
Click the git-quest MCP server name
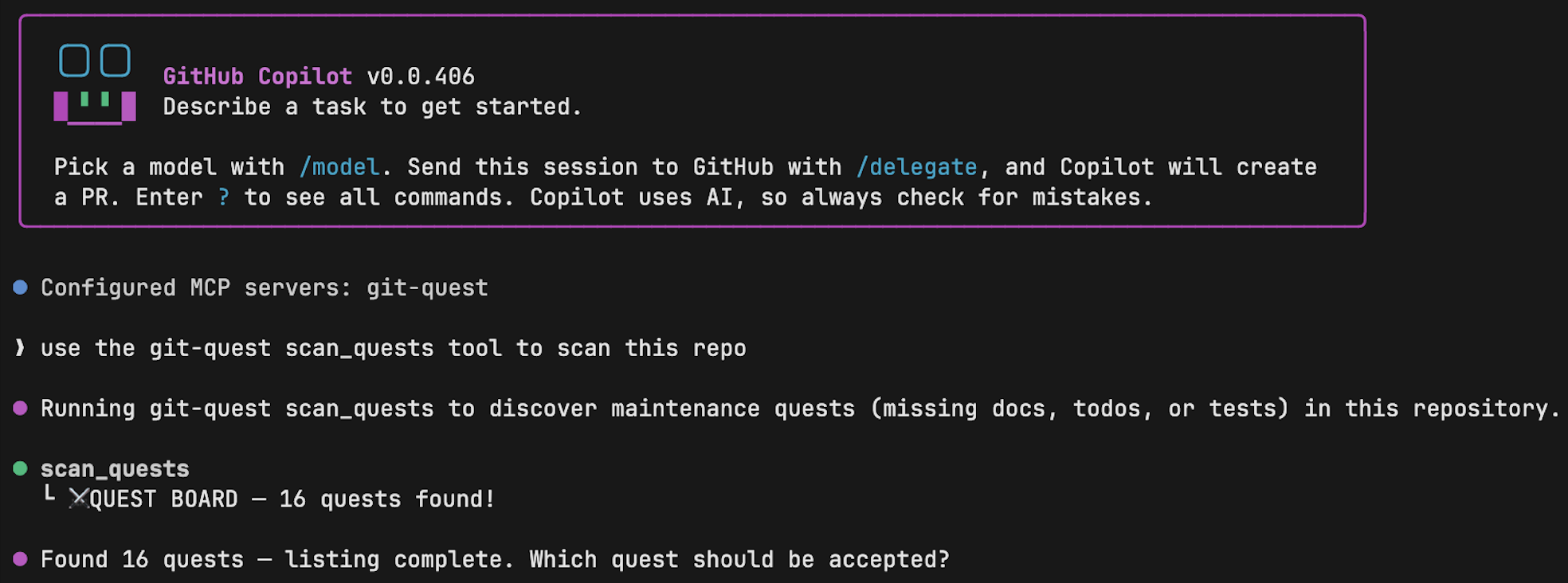tap(427, 288)
